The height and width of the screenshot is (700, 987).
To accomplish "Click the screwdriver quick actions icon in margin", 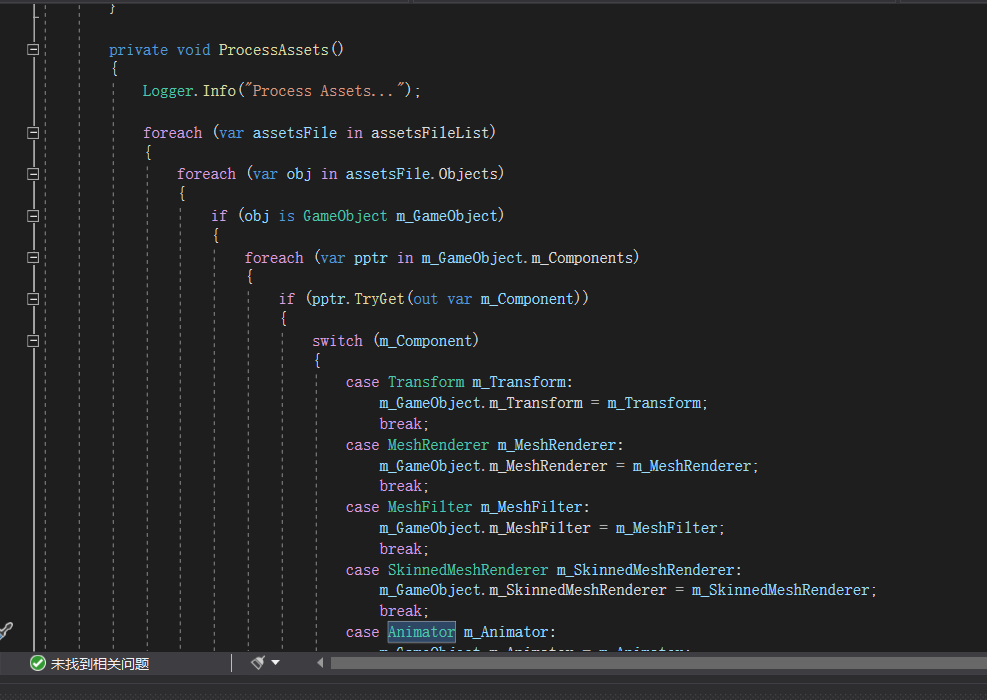I will [5, 630].
